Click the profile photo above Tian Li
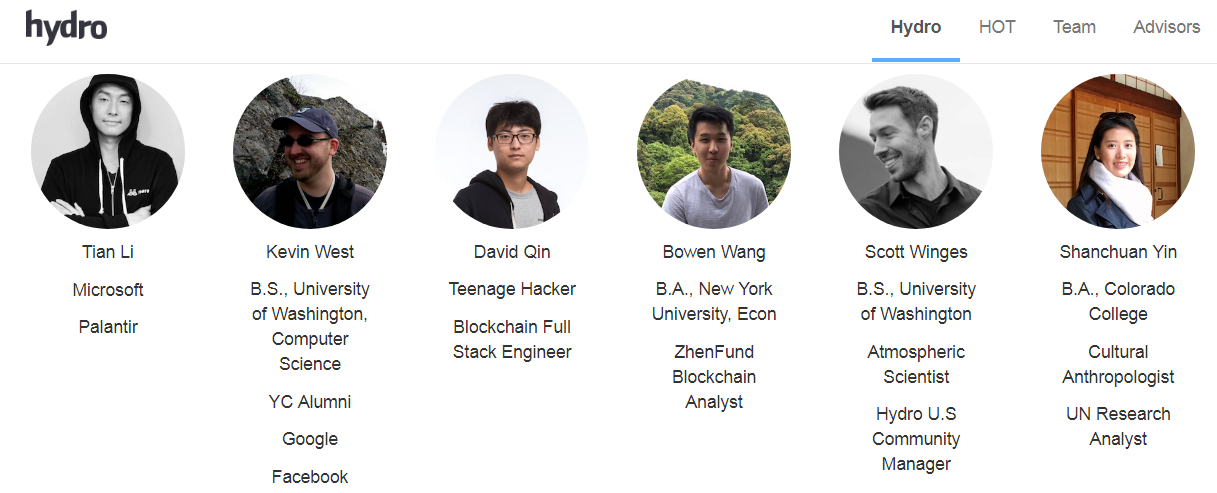The image size is (1217, 493). click(x=108, y=151)
